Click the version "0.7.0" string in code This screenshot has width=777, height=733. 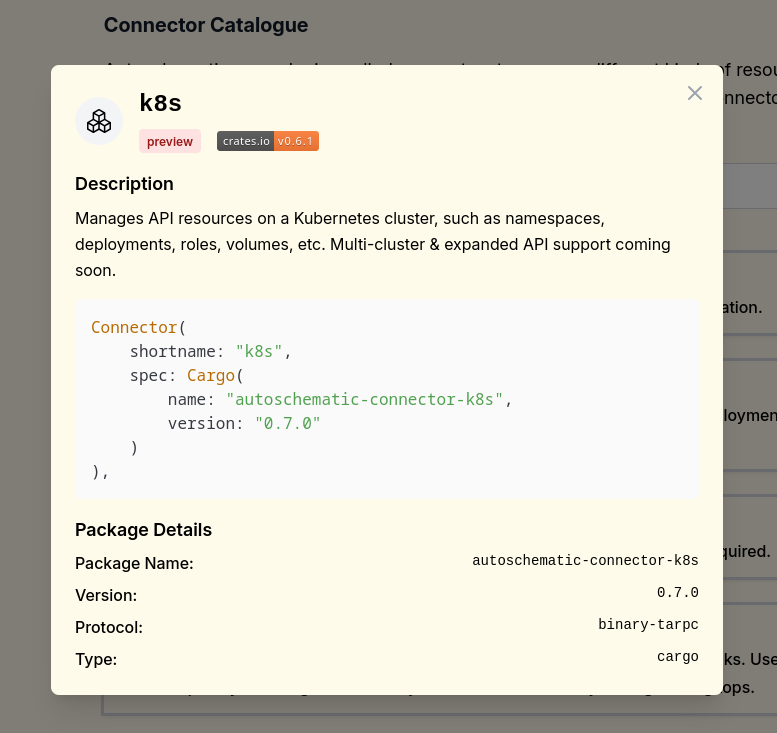[x=287, y=423]
